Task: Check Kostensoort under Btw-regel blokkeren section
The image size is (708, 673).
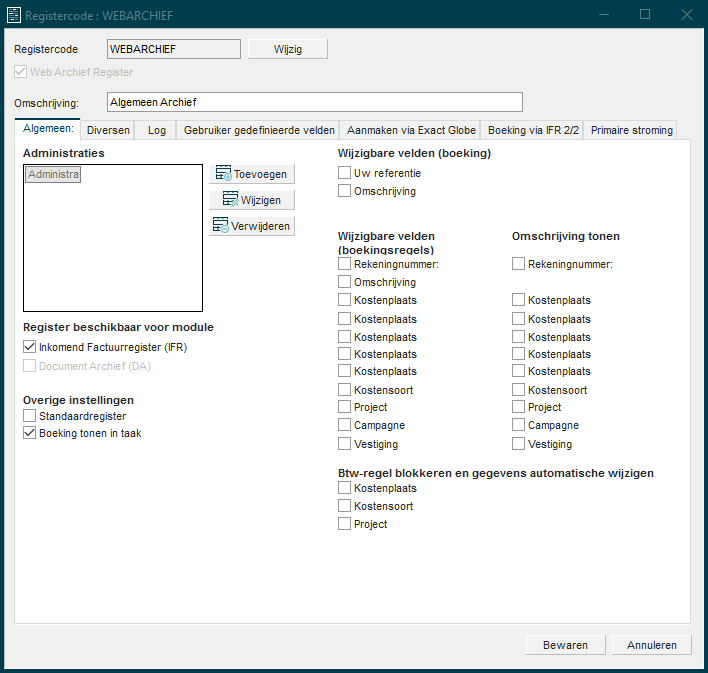Action: click(345, 506)
